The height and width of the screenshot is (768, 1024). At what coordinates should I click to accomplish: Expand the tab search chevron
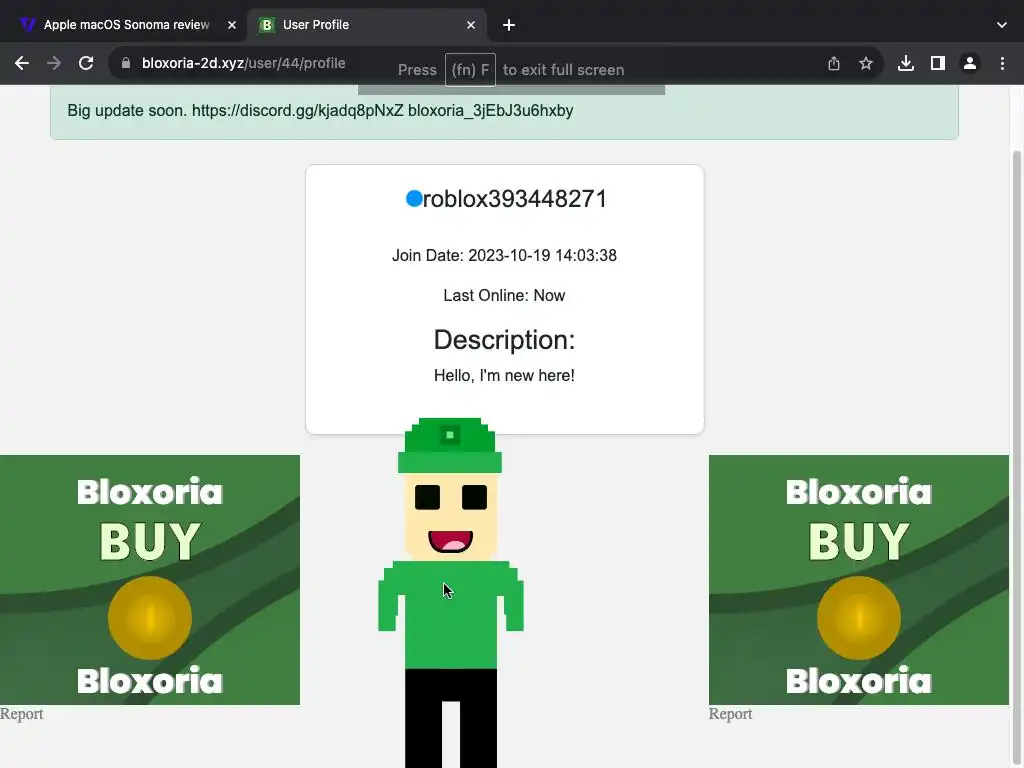click(1002, 25)
